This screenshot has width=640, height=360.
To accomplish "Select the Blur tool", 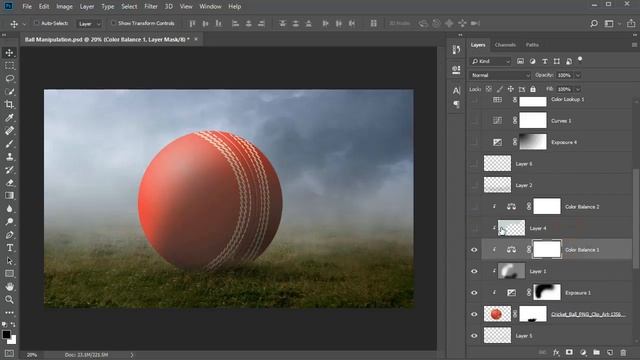I will point(9,209).
